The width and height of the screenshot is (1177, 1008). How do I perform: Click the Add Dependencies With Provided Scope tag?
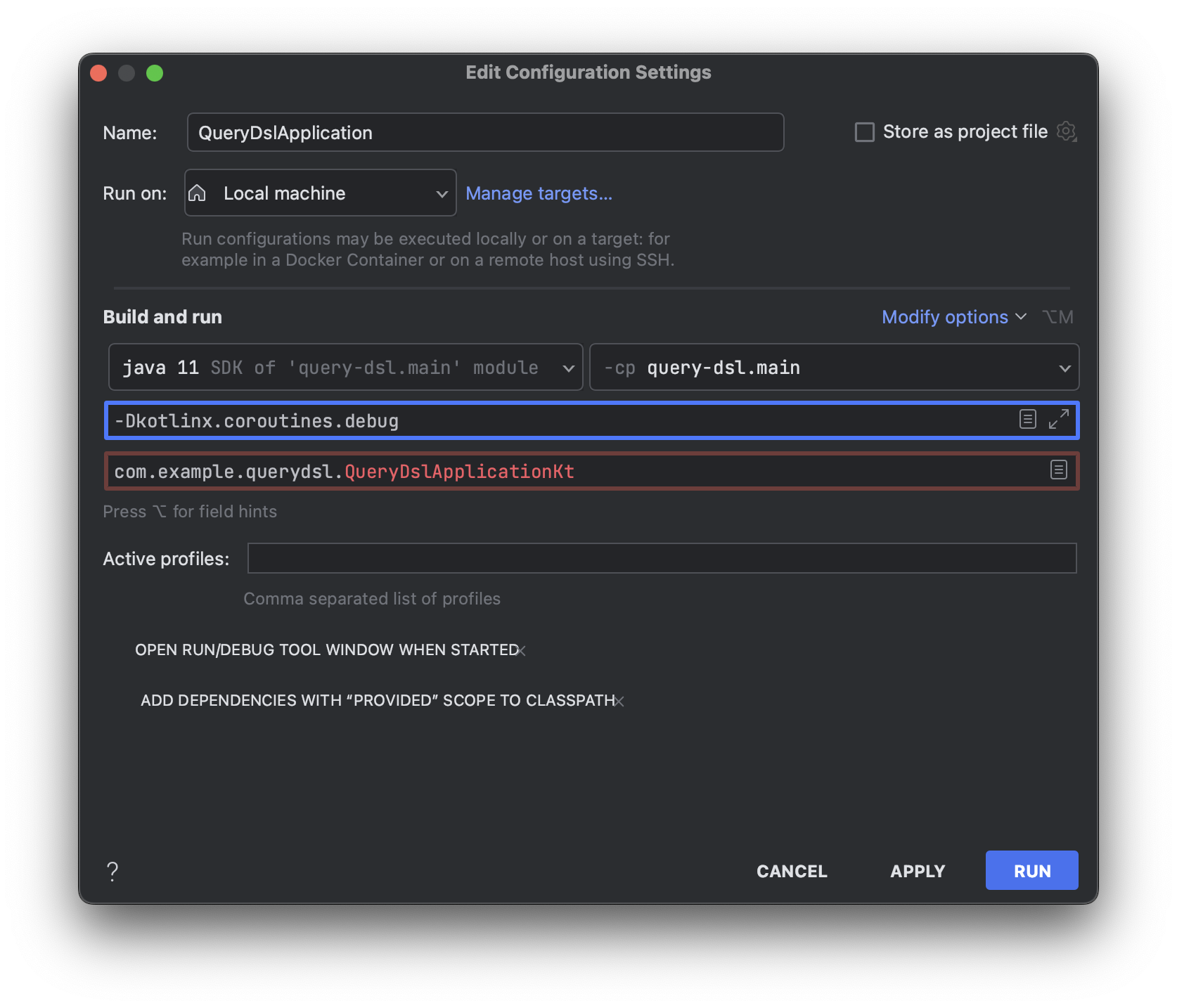378,700
